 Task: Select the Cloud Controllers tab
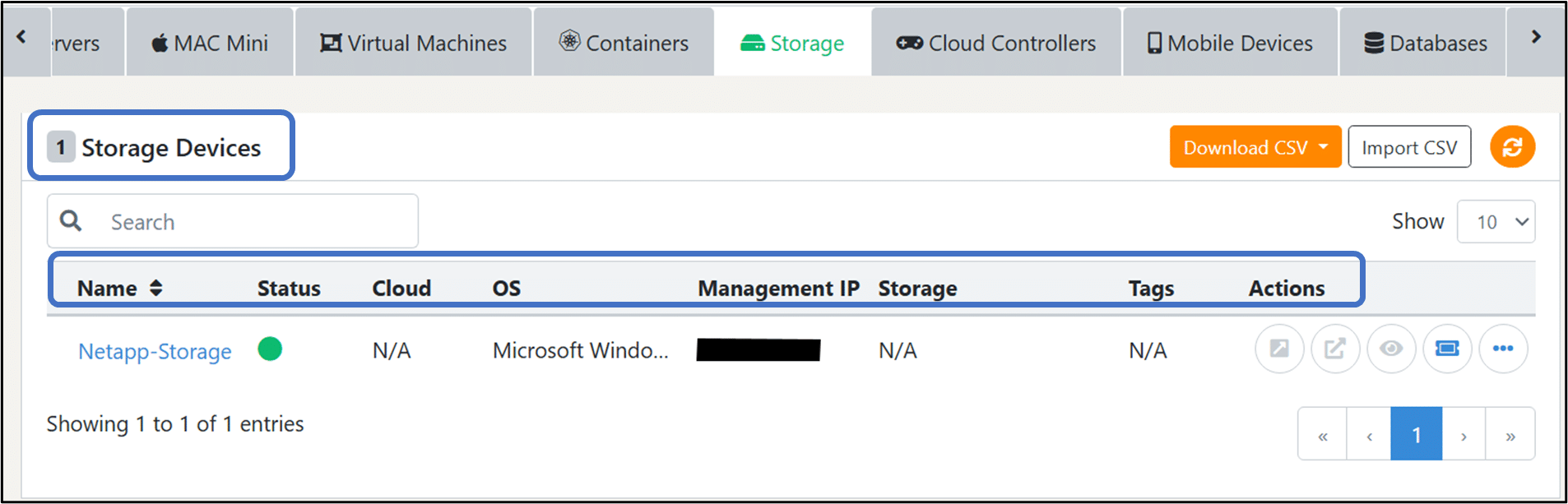[x=996, y=43]
